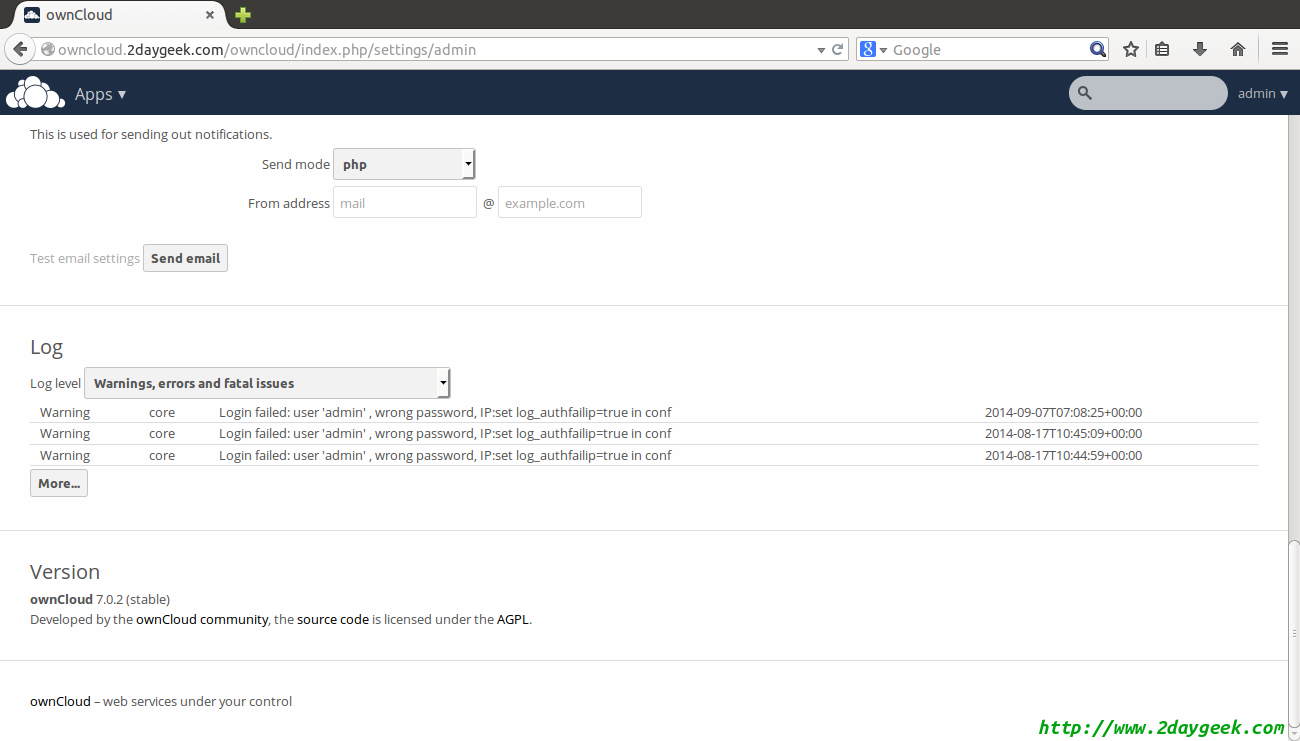Open the Log level dropdown
Image resolution: width=1300 pixels, height=741 pixels.
(267, 383)
